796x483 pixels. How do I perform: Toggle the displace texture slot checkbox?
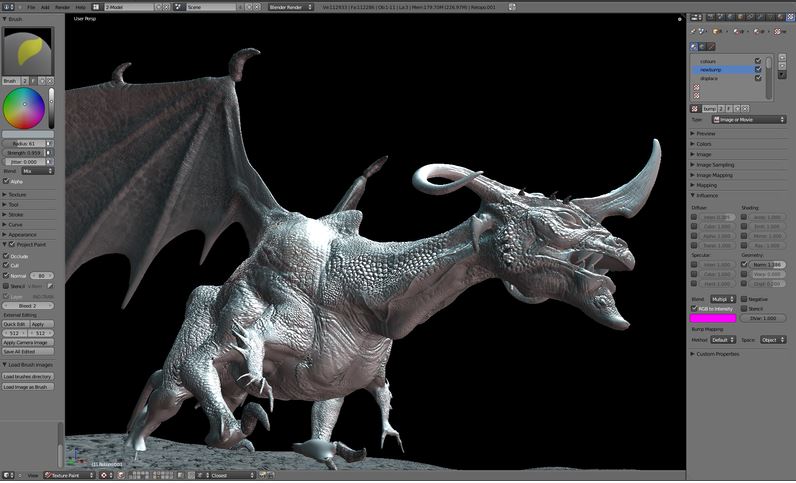(x=758, y=78)
